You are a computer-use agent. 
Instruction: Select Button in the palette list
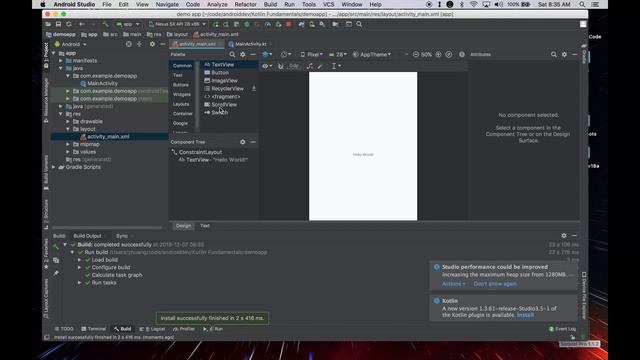coord(220,73)
